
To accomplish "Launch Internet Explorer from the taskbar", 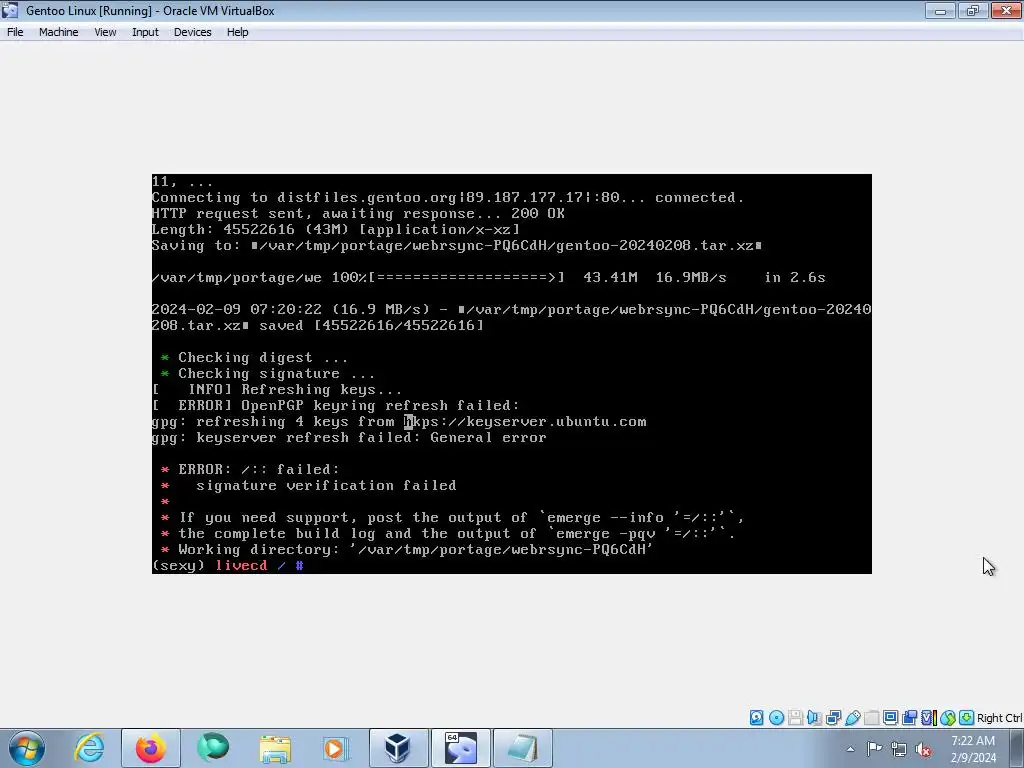I will click(89, 748).
